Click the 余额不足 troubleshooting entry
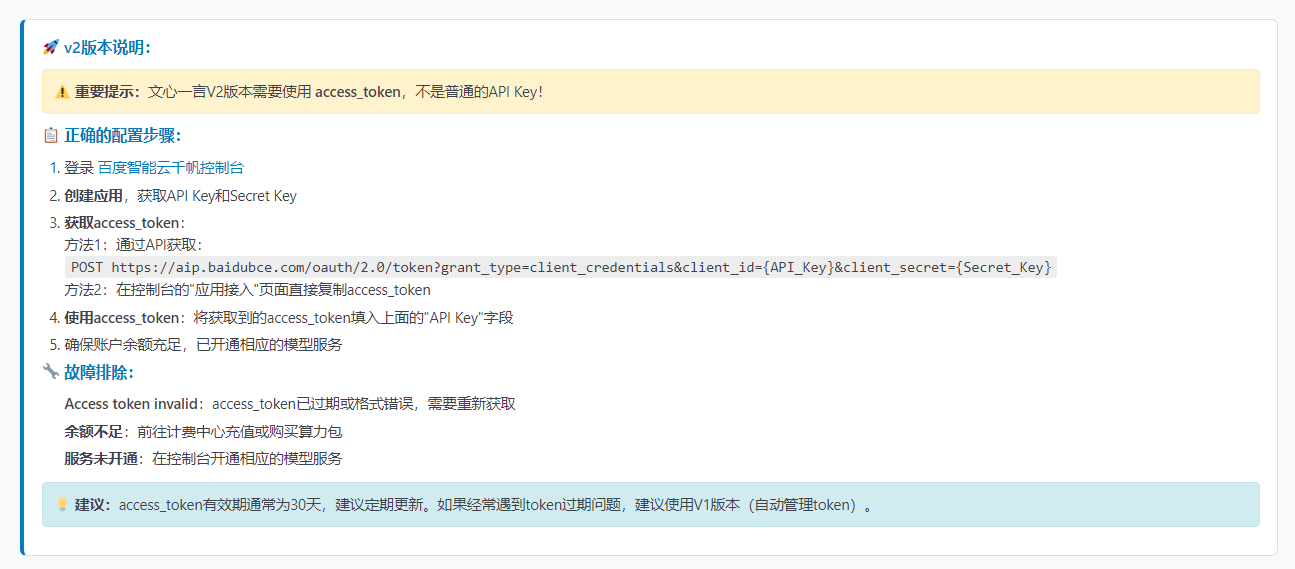The height and width of the screenshot is (569, 1295). pyautogui.click(x=204, y=432)
